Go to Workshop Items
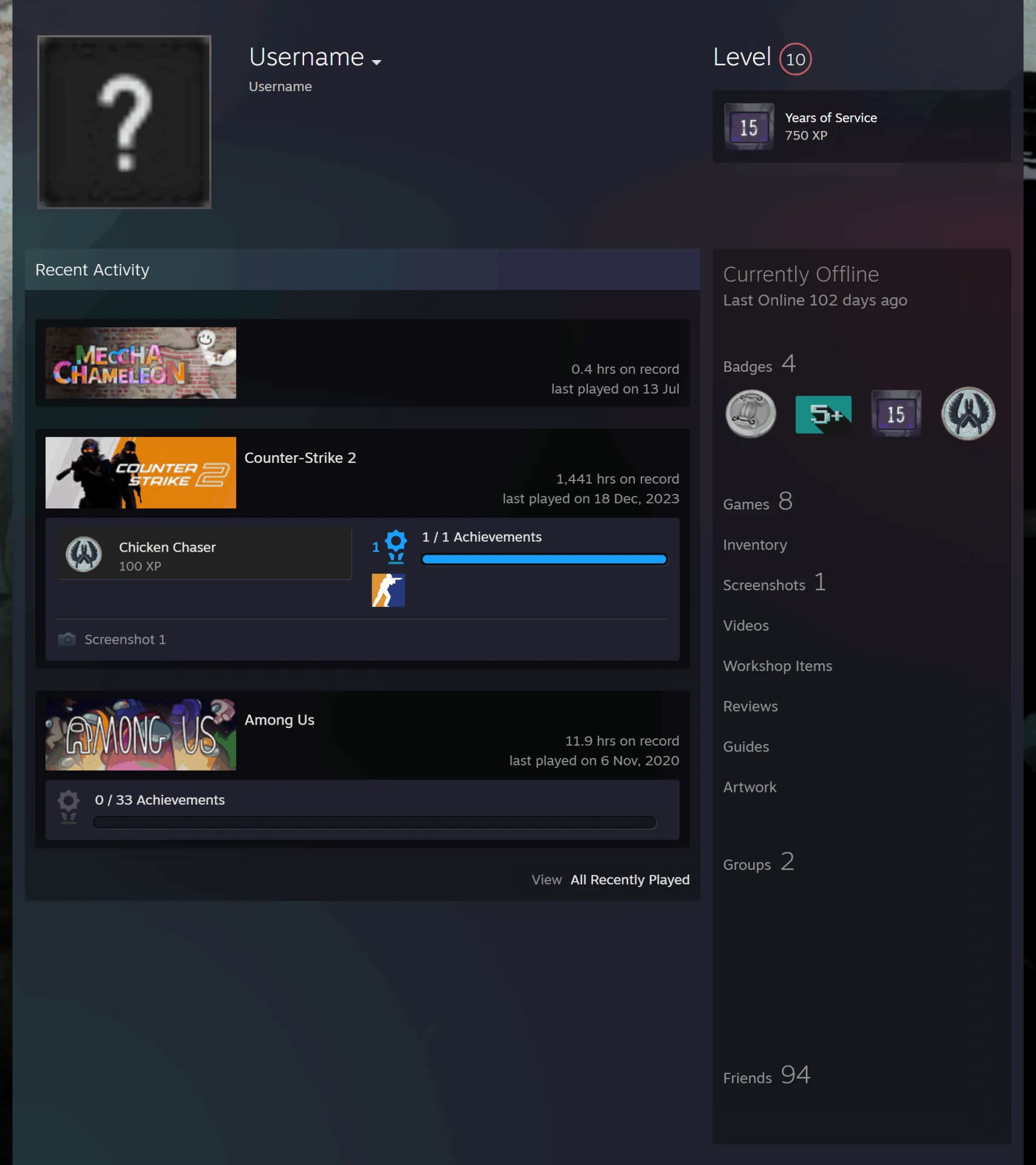This screenshot has width=1036, height=1165. pos(777,666)
